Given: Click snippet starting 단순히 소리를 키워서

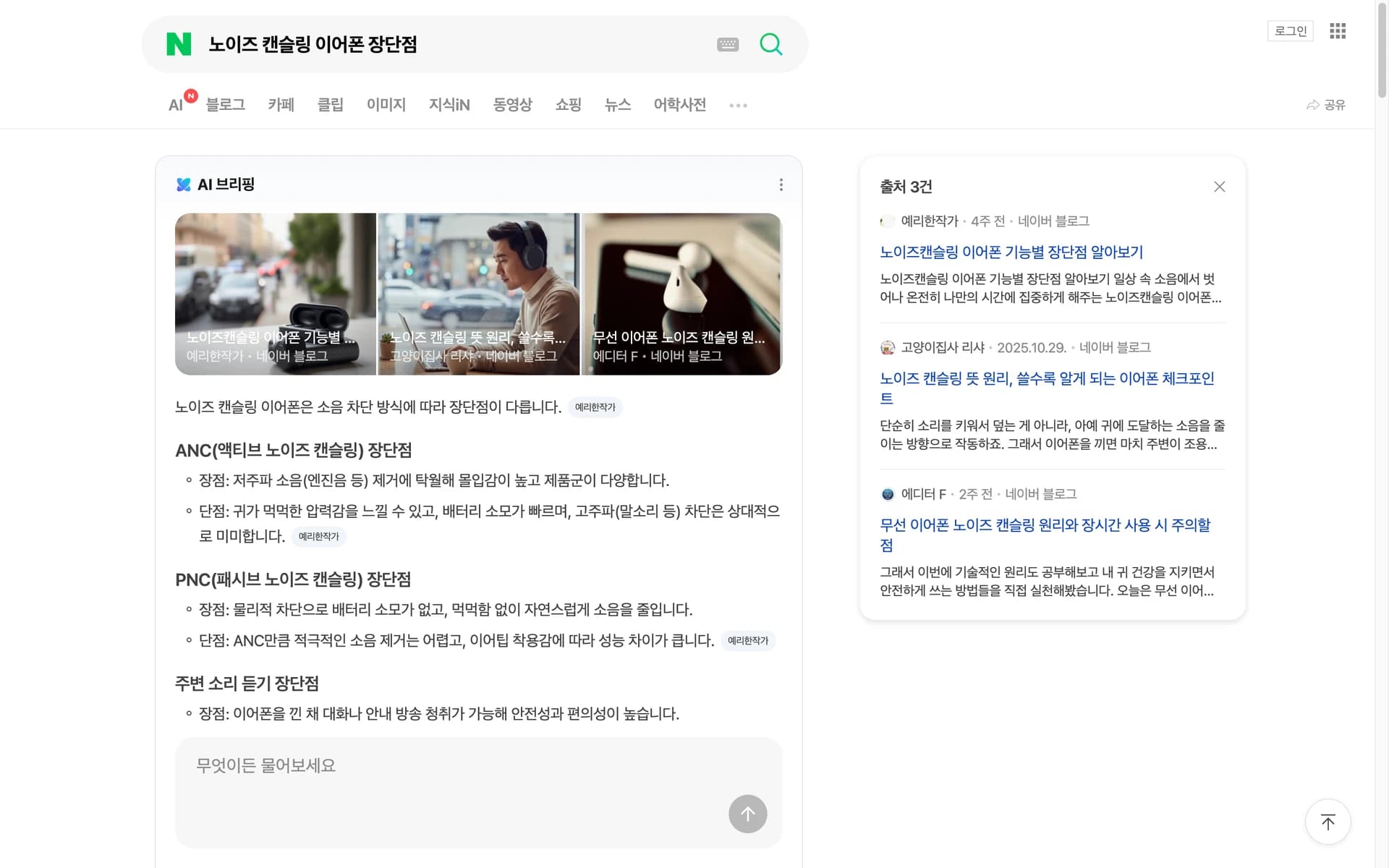Looking at the screenshot, I should point(1053,435).
